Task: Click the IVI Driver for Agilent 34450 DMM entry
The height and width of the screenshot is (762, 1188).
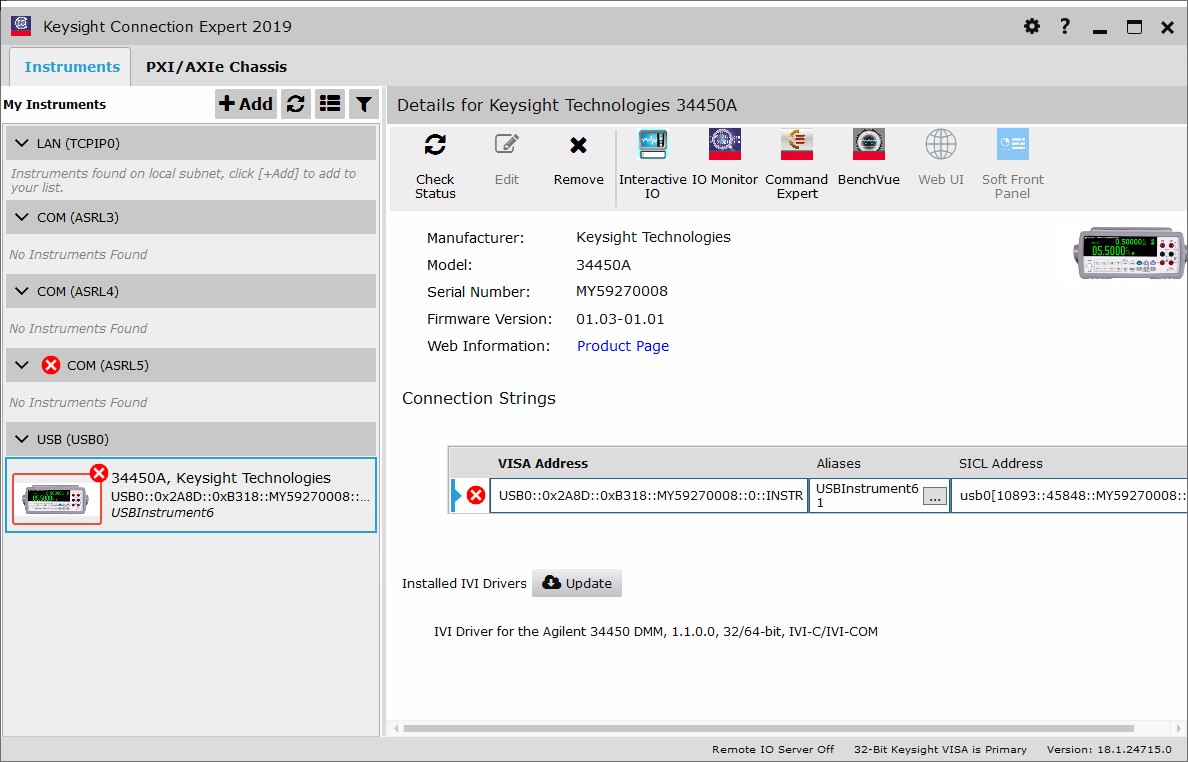Action: [x=655, y=632]
